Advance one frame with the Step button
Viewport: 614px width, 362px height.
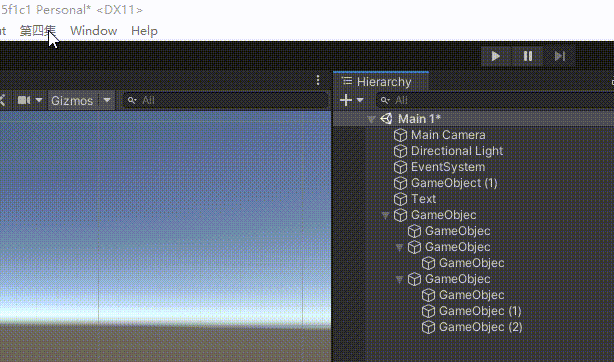560,56
